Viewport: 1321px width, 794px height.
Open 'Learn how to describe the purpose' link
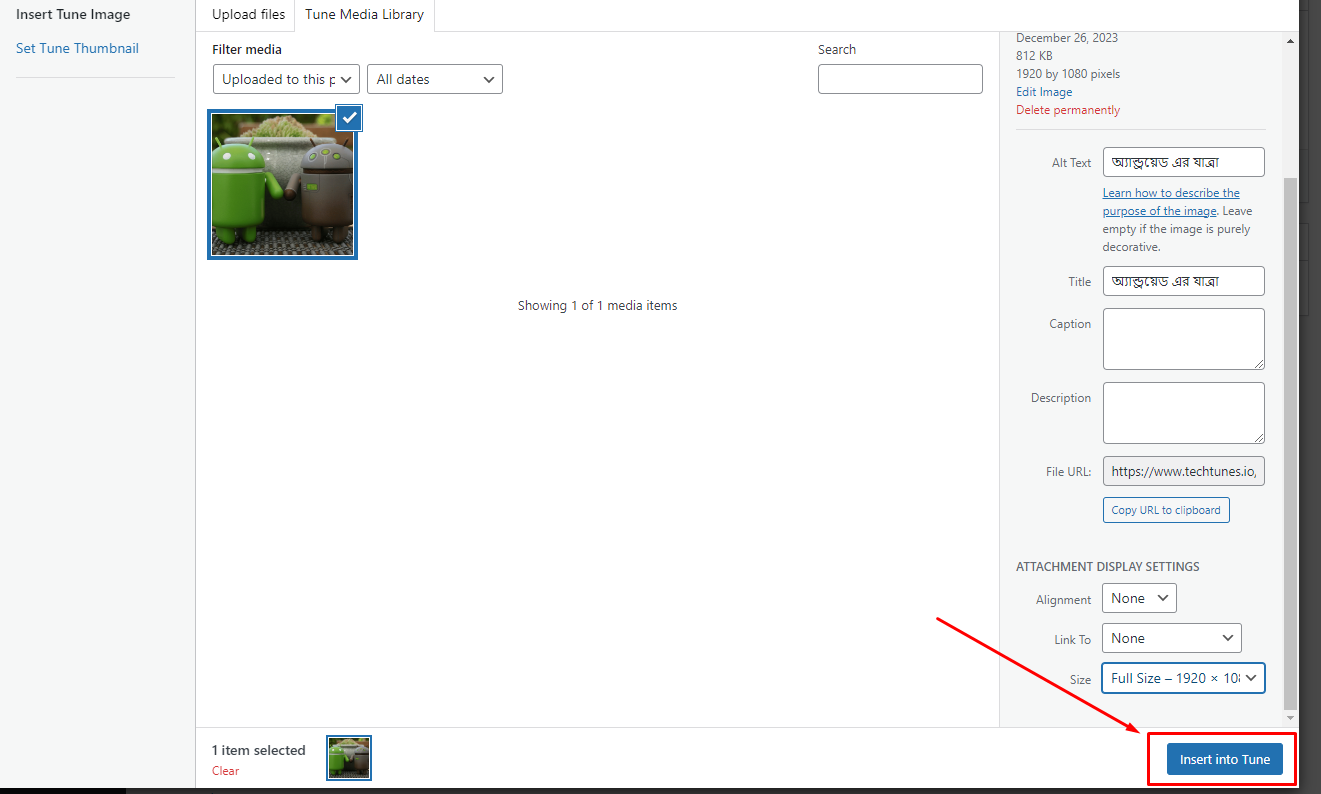[1171, 202]
